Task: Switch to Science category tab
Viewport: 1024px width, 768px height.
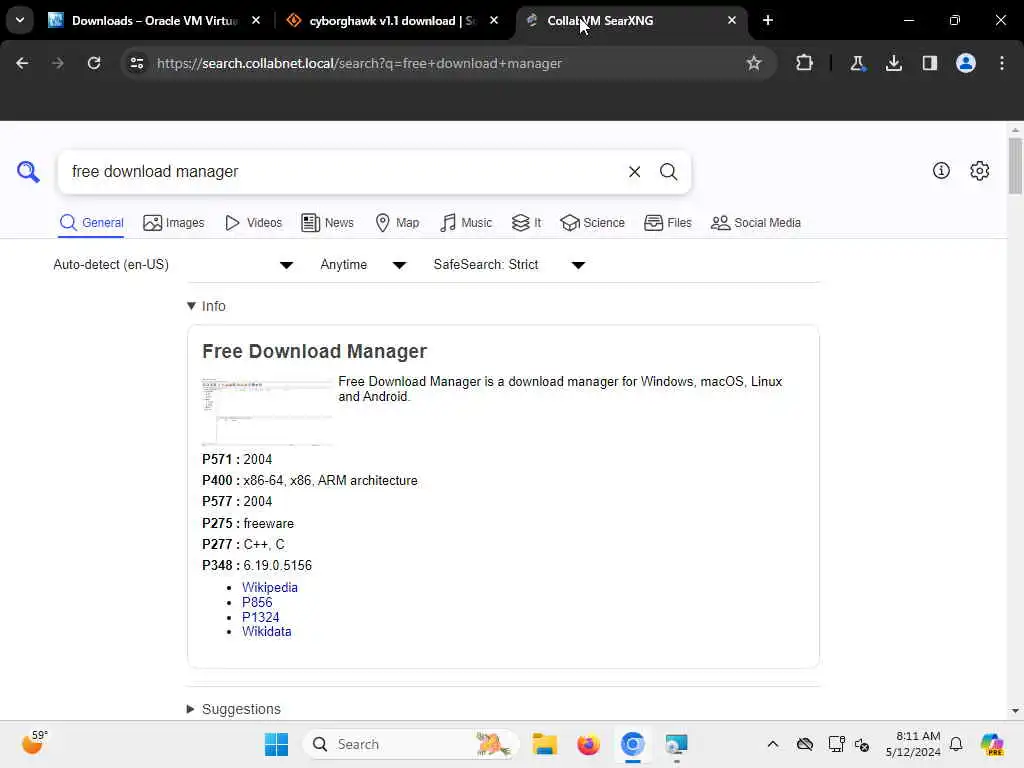Action: pos(592,223)
